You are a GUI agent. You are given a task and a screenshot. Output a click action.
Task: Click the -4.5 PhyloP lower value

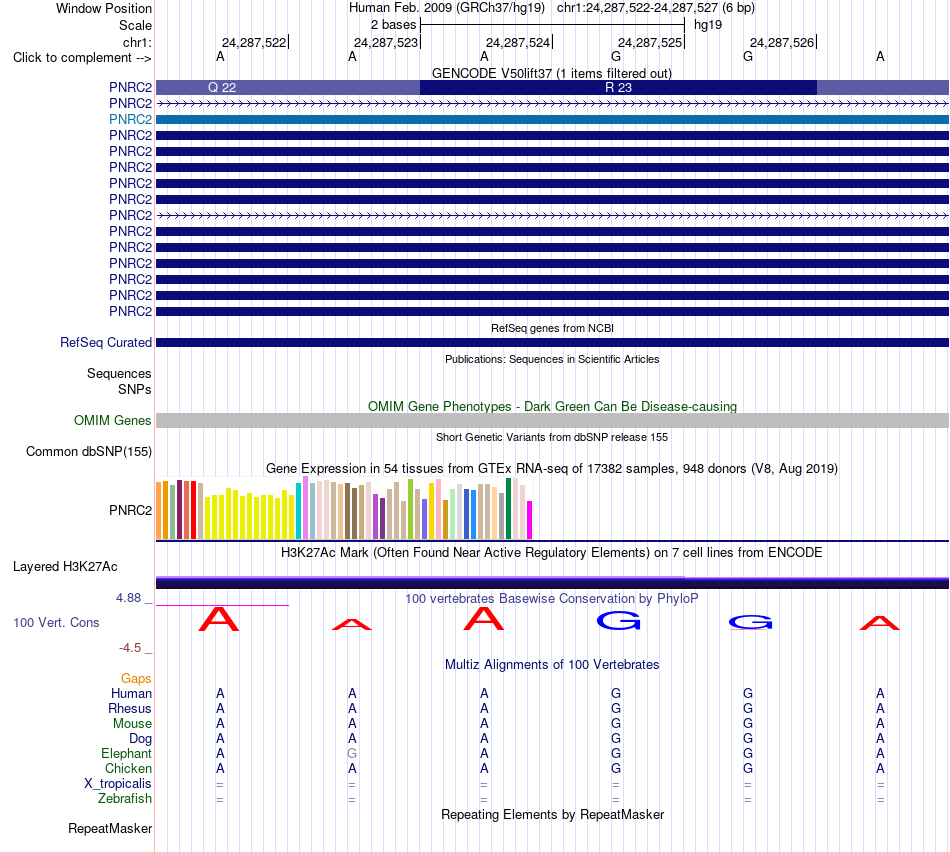click(130, 648)
